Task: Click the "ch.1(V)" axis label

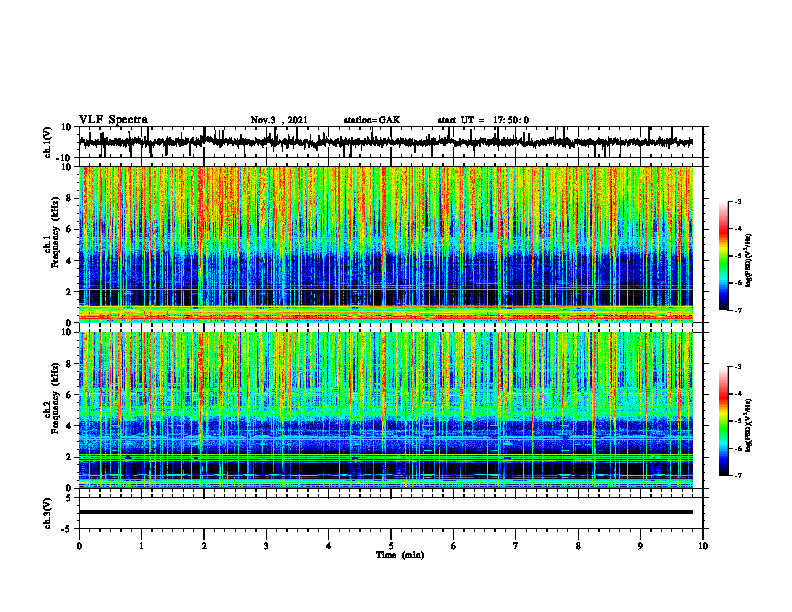Action: (48, 142)
